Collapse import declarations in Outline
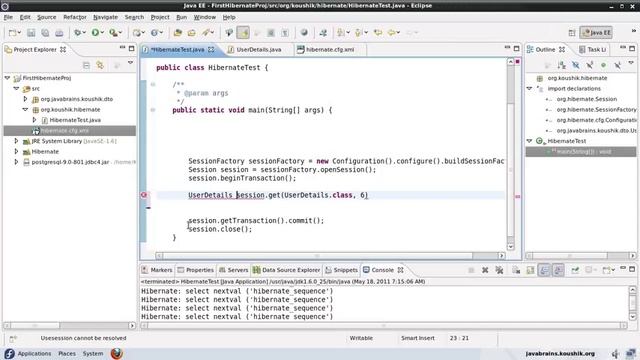The height and width of the screenshot is (360, 640). [529, 88]
